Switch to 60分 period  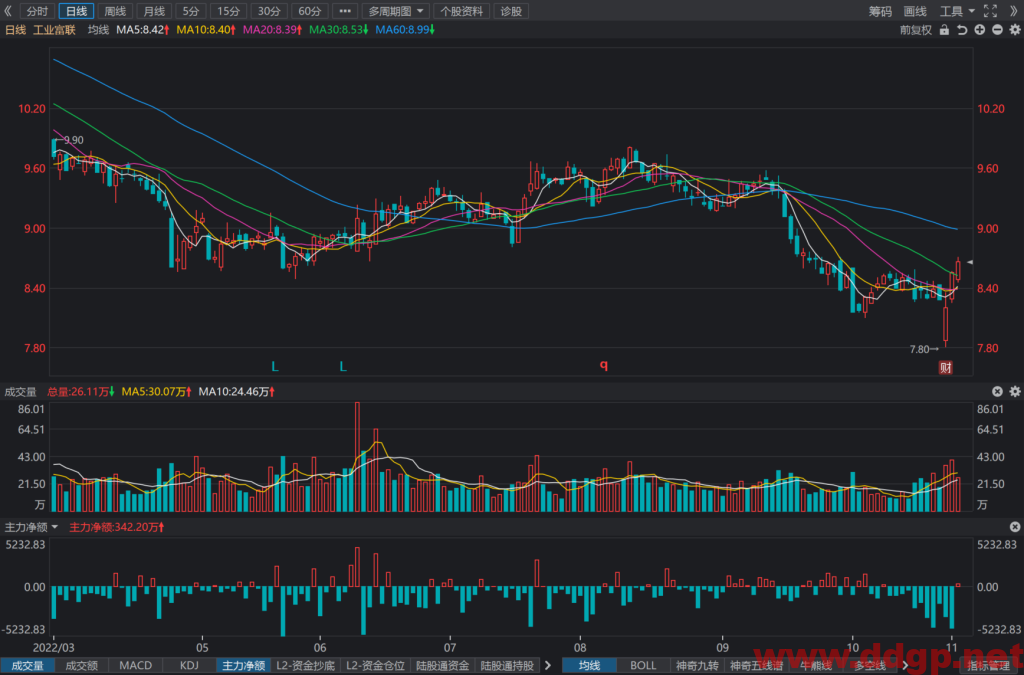[x=310, y=11]
